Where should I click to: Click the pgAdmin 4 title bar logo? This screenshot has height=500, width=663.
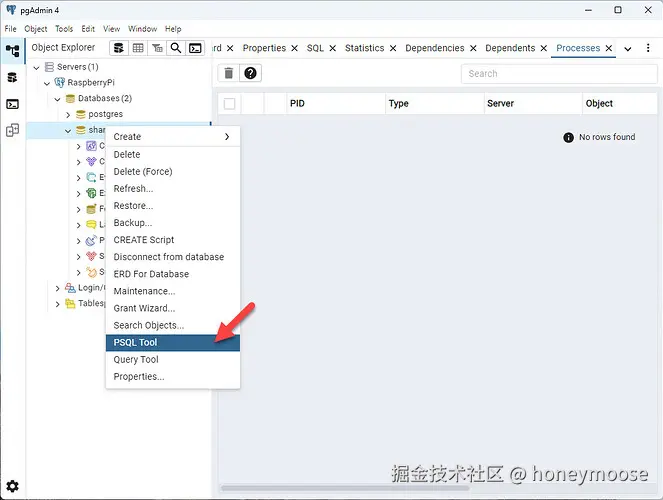point(11,10)
